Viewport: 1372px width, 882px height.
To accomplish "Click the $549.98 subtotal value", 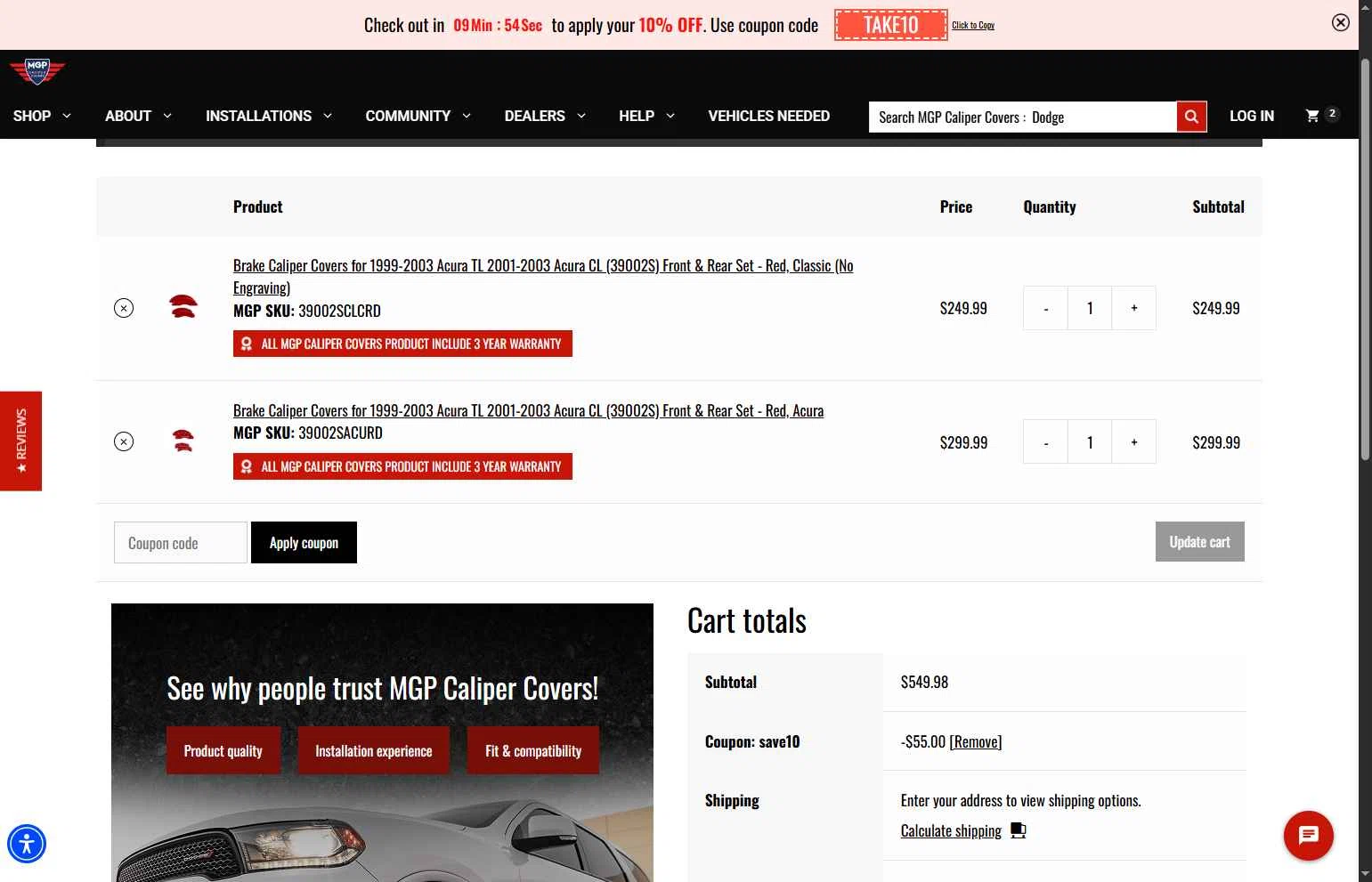I will click(924, 682).
